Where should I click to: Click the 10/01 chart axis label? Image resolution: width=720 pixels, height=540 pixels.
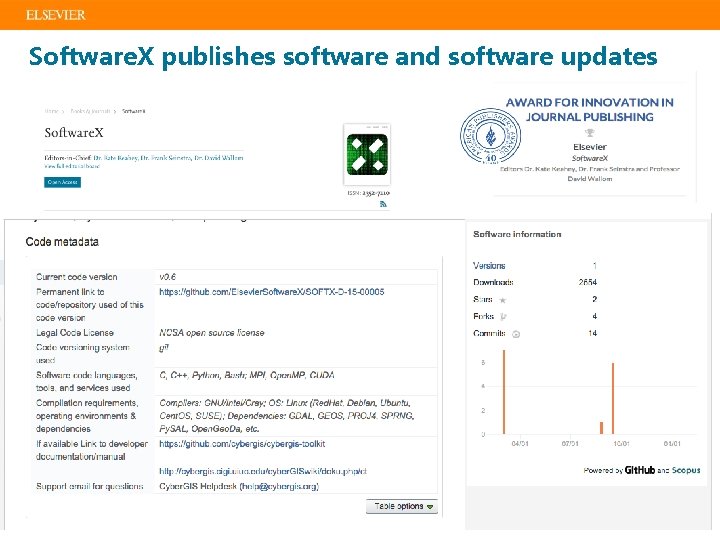tap(621, 444)
